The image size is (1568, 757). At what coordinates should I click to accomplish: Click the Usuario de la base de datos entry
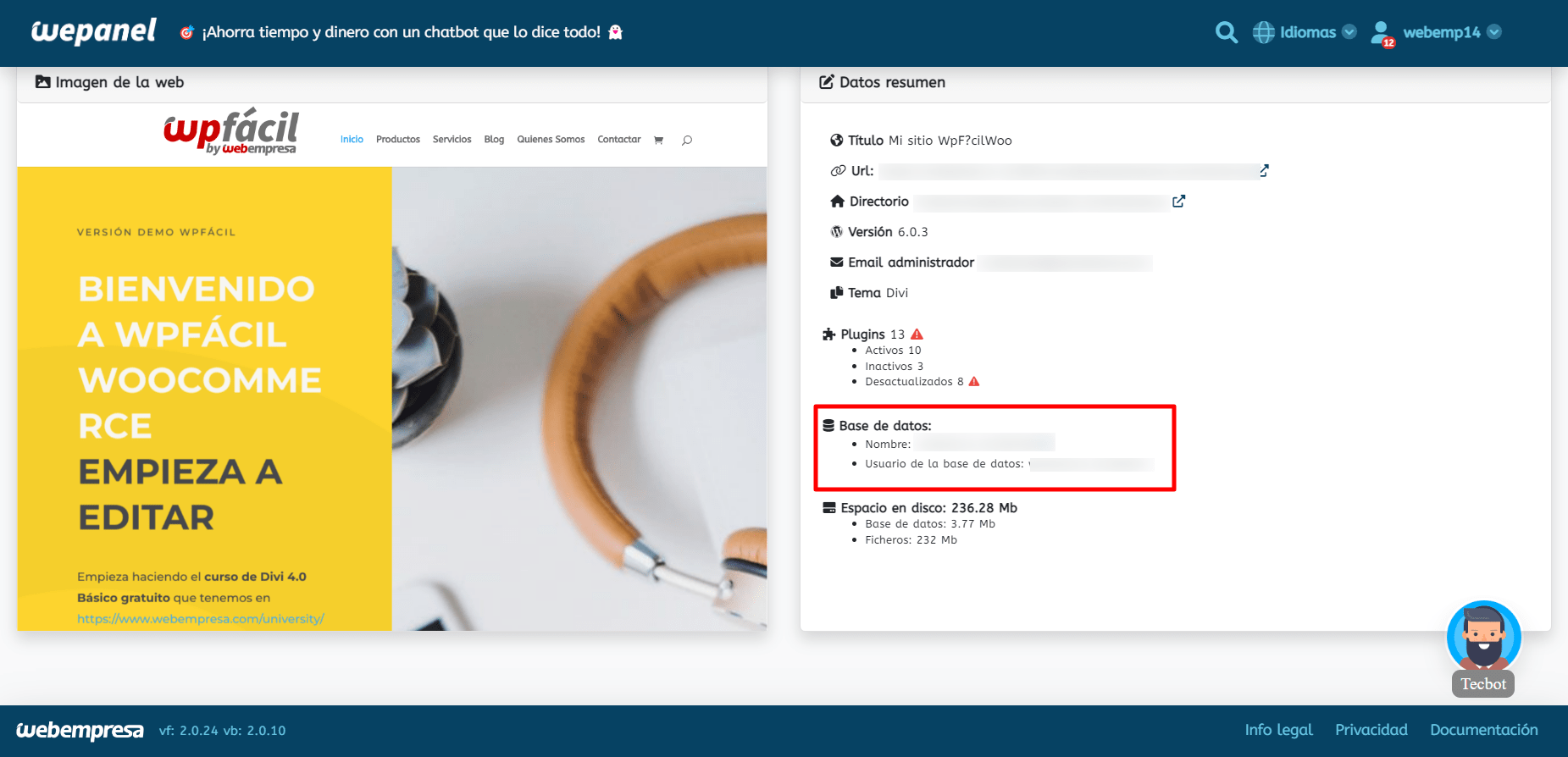click(x=1009, y=463)
